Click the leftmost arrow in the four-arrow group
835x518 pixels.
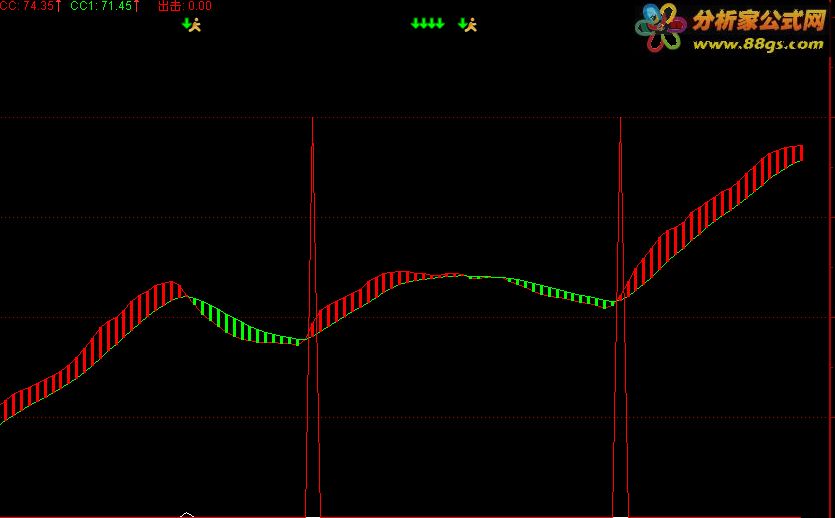[x=415, y=23]
